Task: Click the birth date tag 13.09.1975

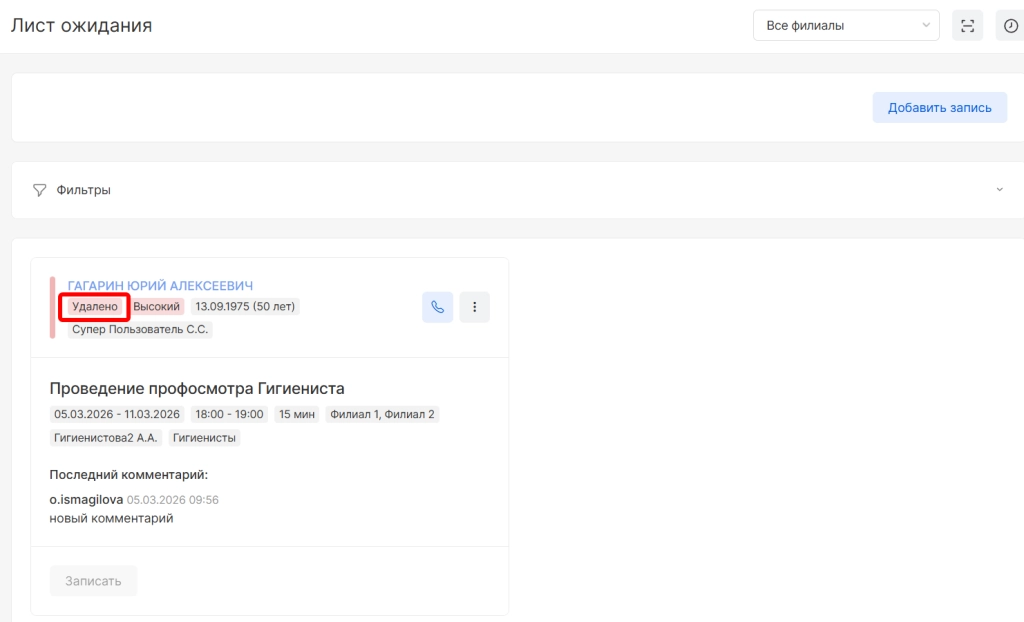Action: pyautogui.click(x=245, y=306)
